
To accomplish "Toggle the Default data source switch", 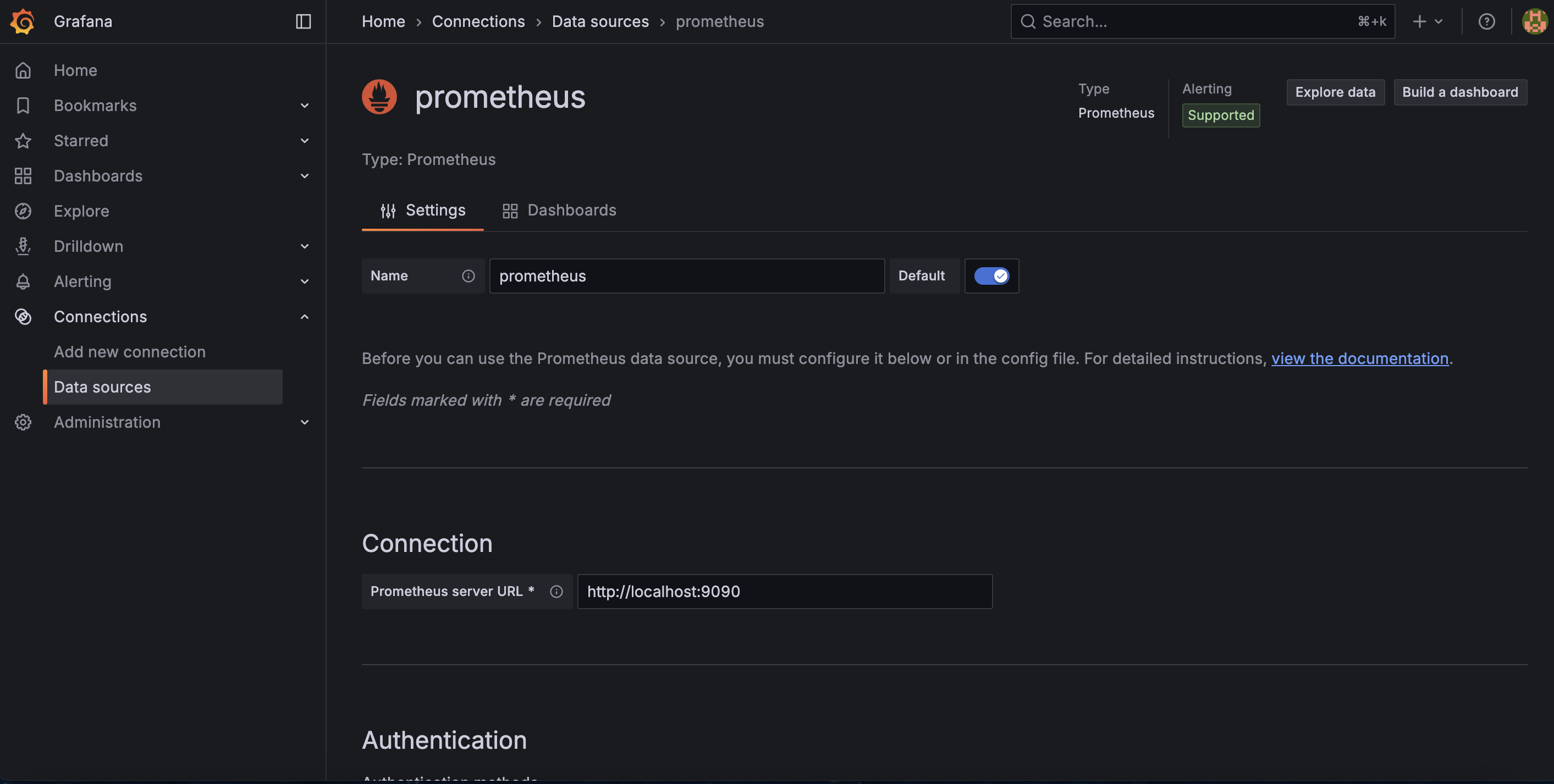I will pyautogui.click(x=991, y=276).
